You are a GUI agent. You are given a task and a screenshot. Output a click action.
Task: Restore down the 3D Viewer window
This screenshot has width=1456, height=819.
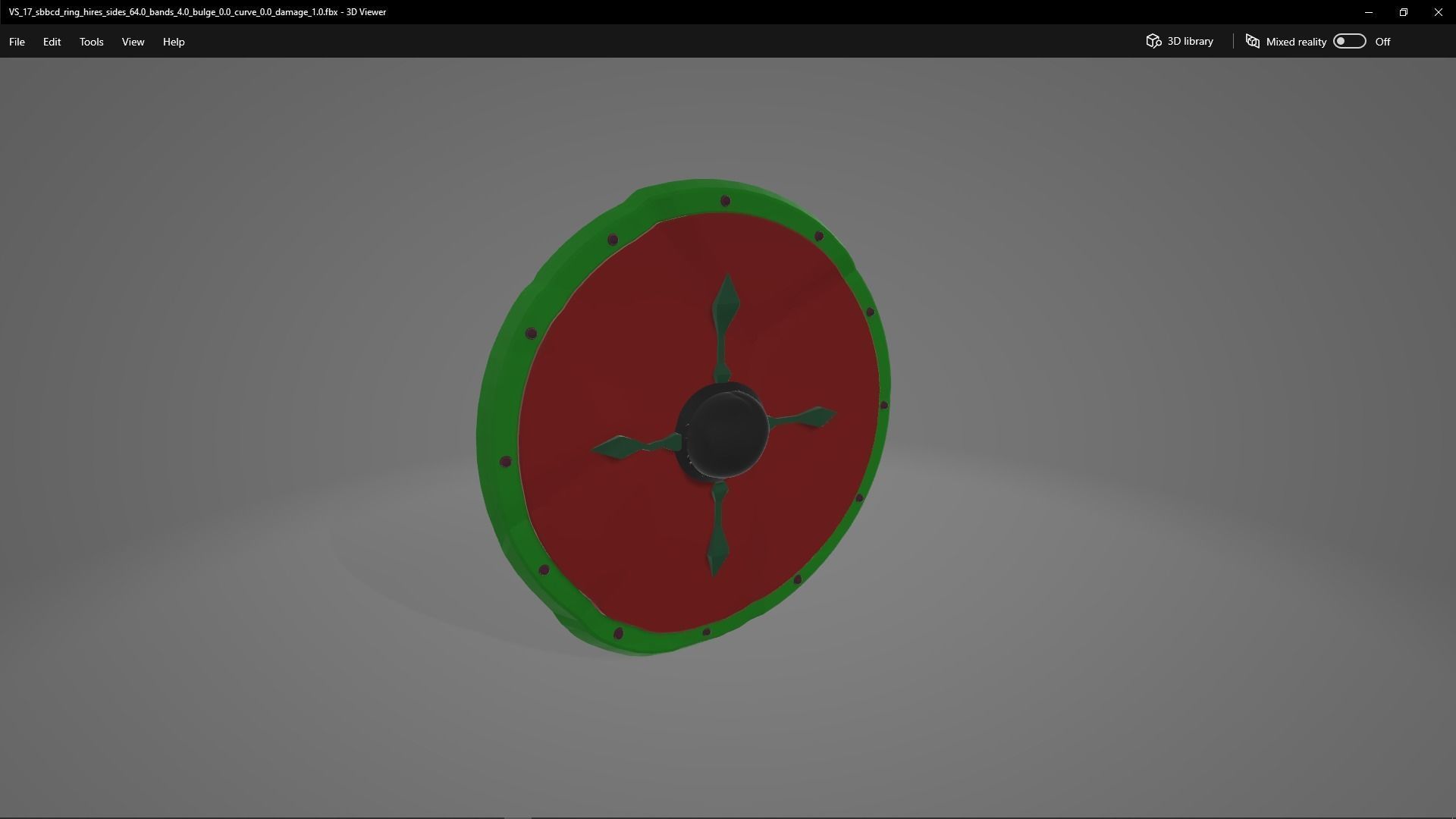click(1404, 12)
